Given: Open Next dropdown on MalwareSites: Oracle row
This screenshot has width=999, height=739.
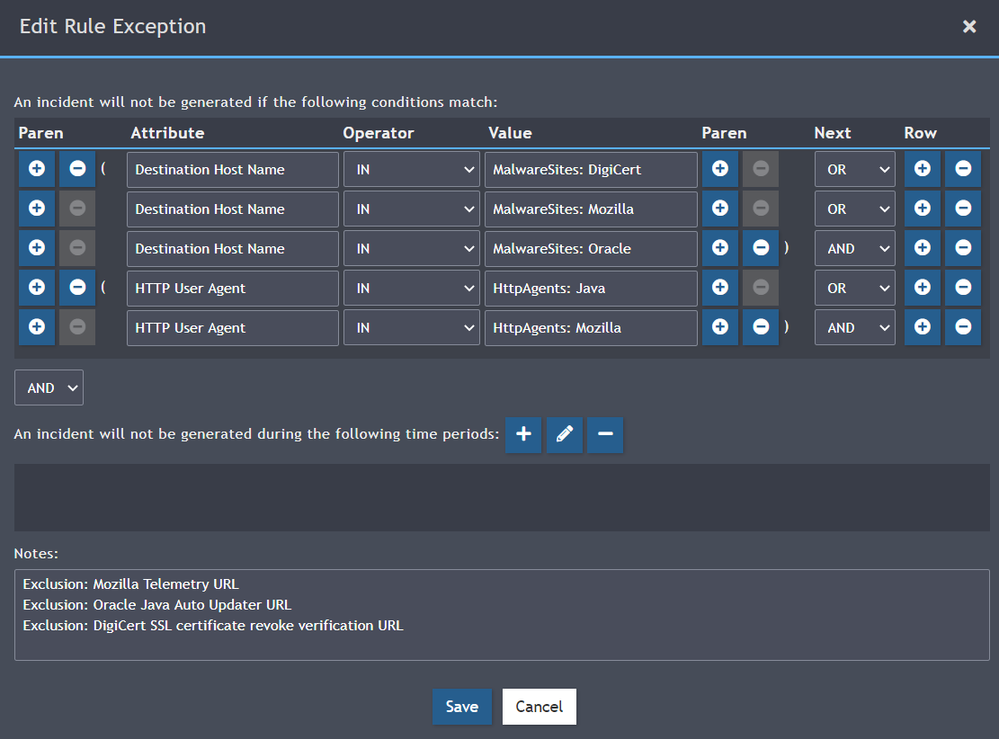Looking at the screenshot, I should click(854, 249).
